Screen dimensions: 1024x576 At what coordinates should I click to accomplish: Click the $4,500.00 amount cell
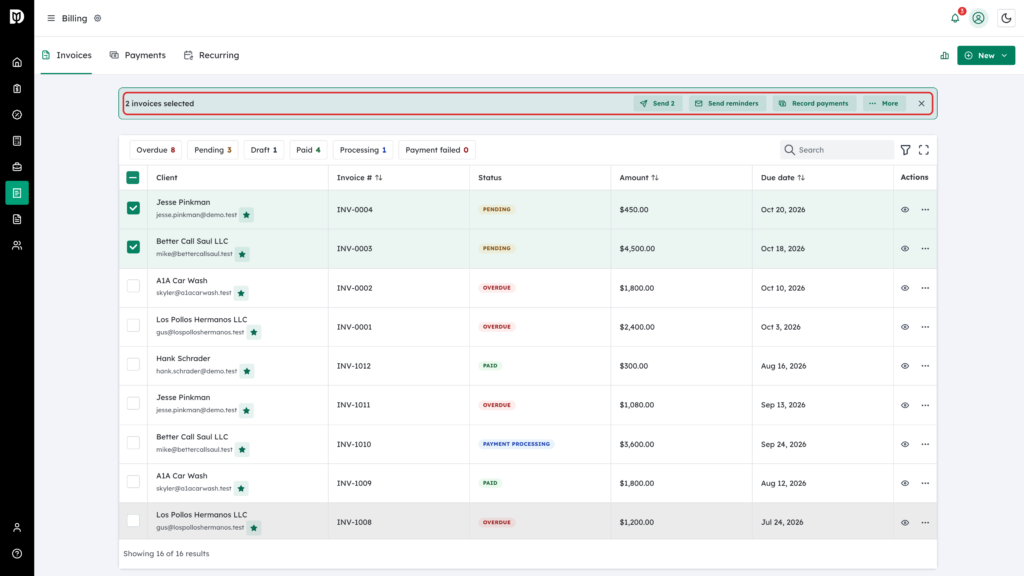[637, 249]
